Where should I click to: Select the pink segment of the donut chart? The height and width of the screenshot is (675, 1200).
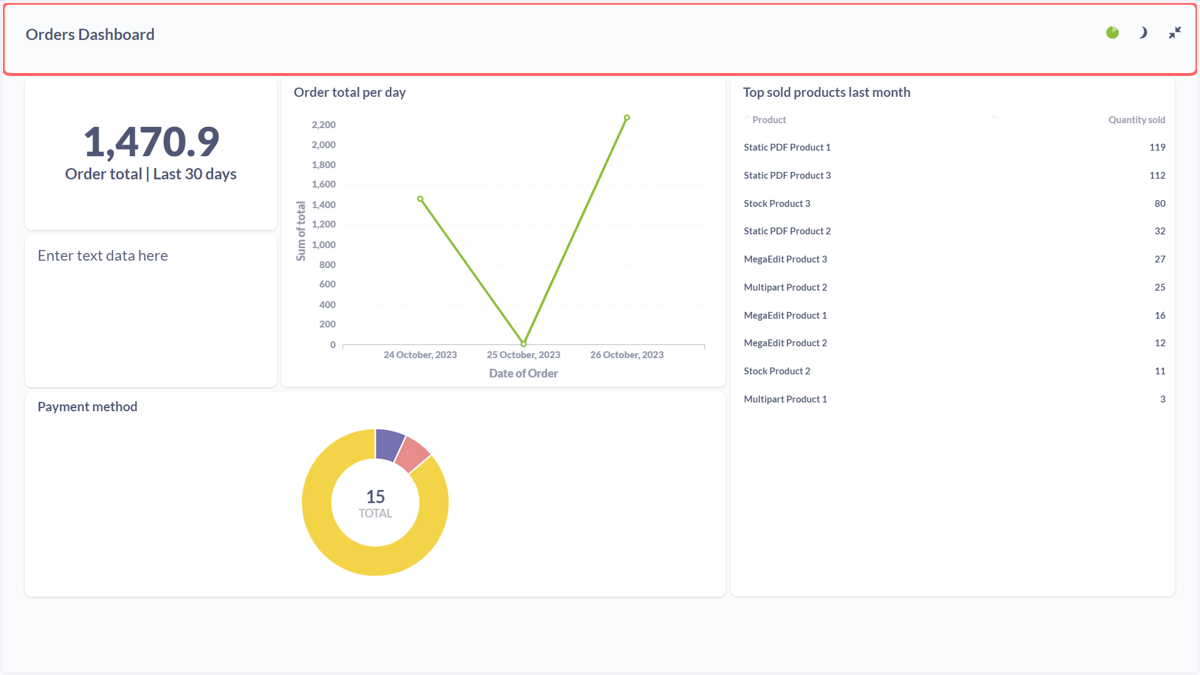tap(413, 455)
